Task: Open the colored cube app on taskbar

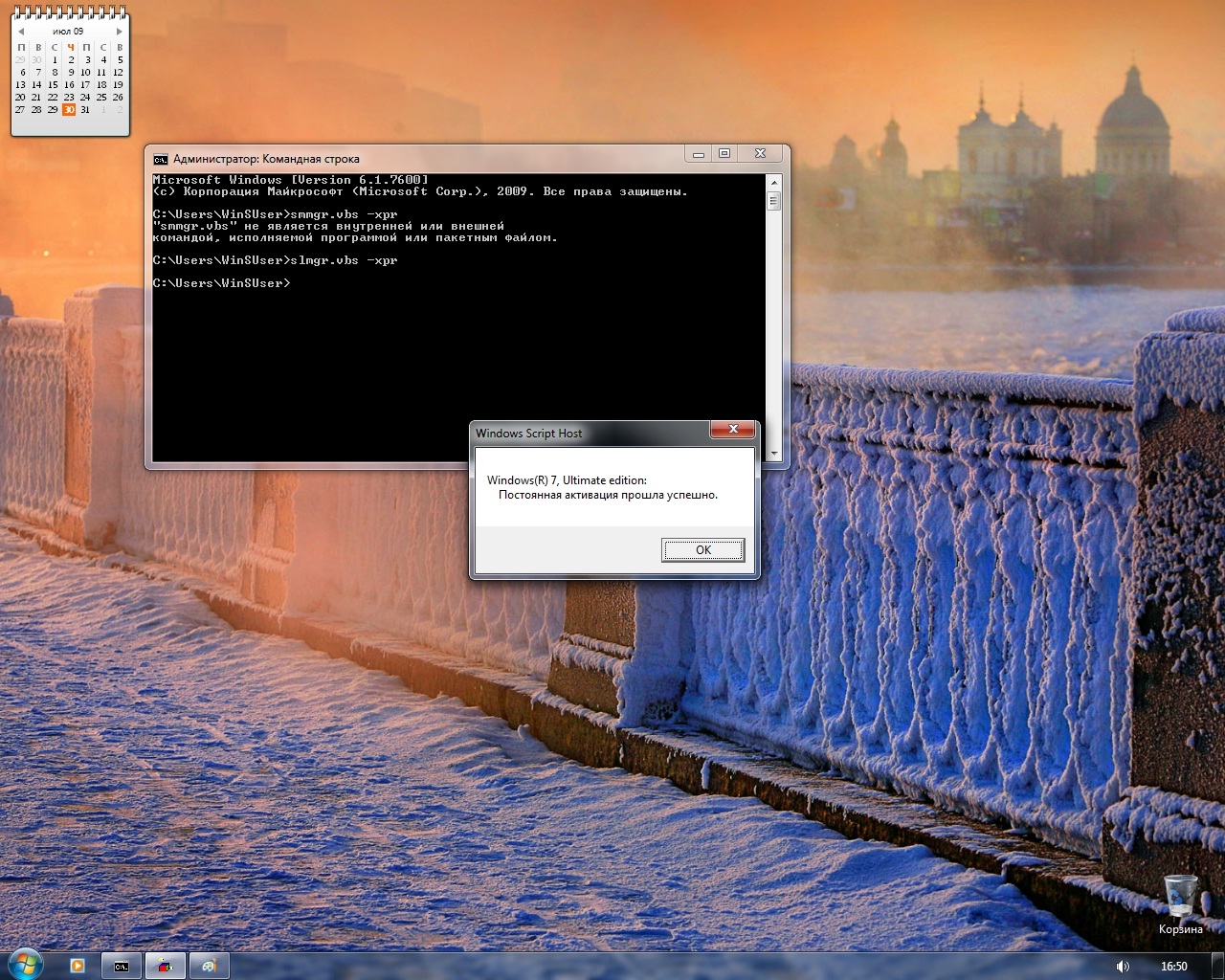Action: [165, 966]
